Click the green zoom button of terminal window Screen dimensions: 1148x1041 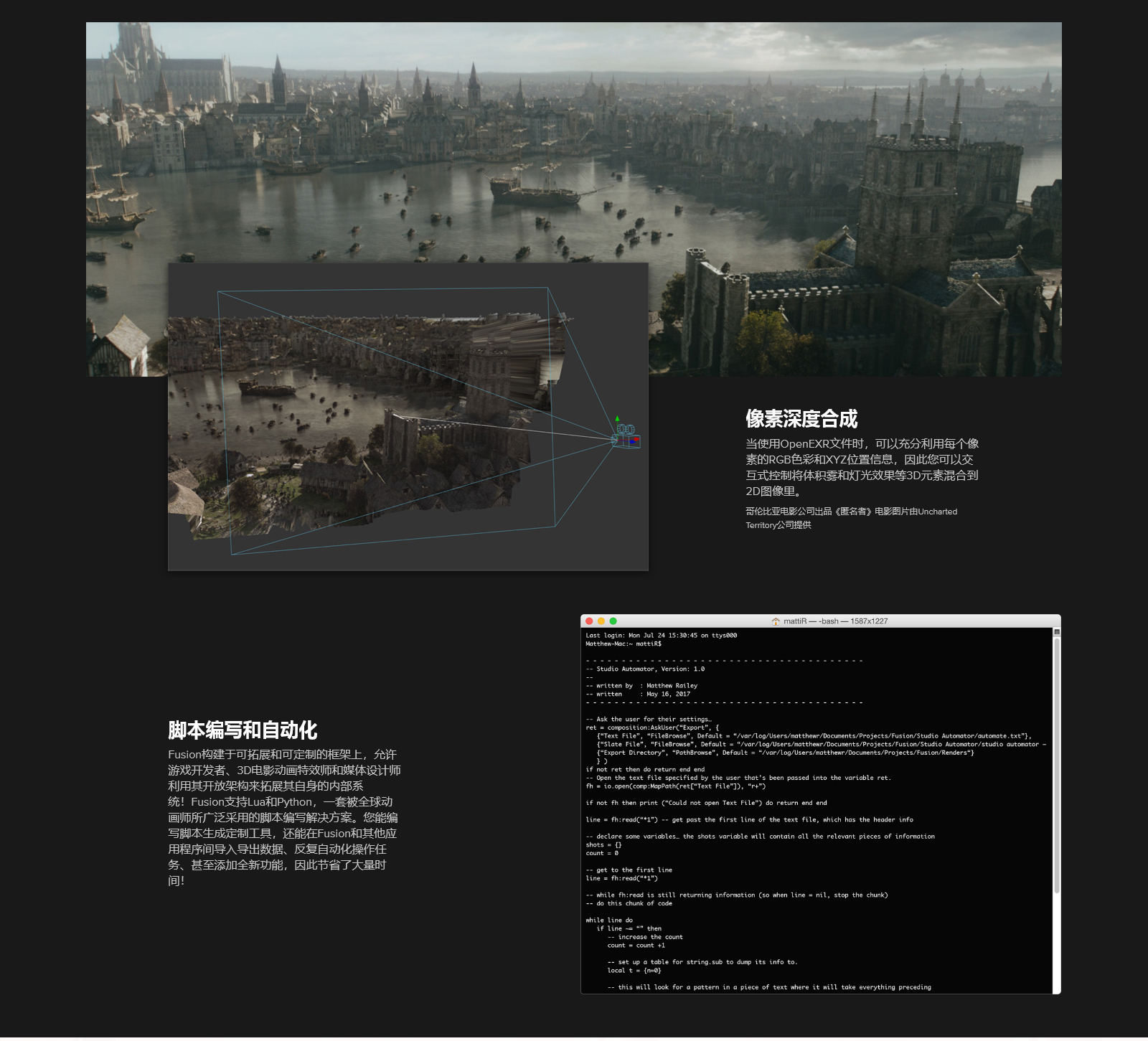[x=613, y=621]
